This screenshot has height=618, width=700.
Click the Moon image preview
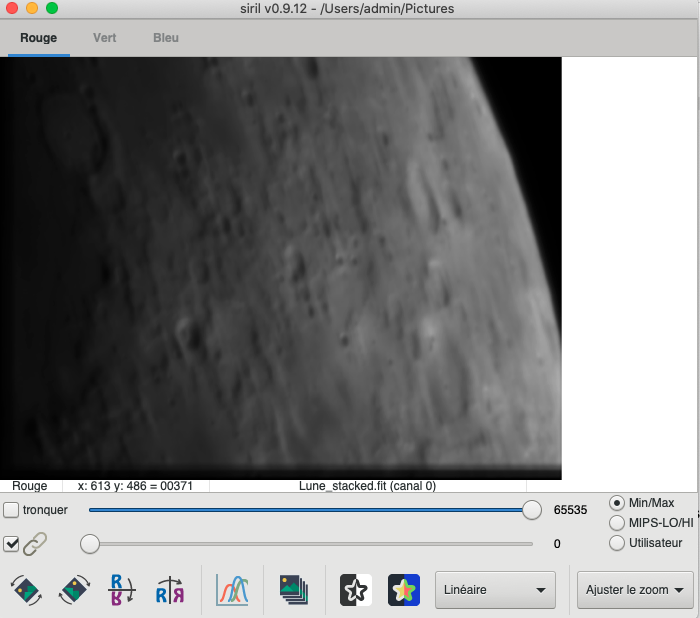tap(281, 268)
